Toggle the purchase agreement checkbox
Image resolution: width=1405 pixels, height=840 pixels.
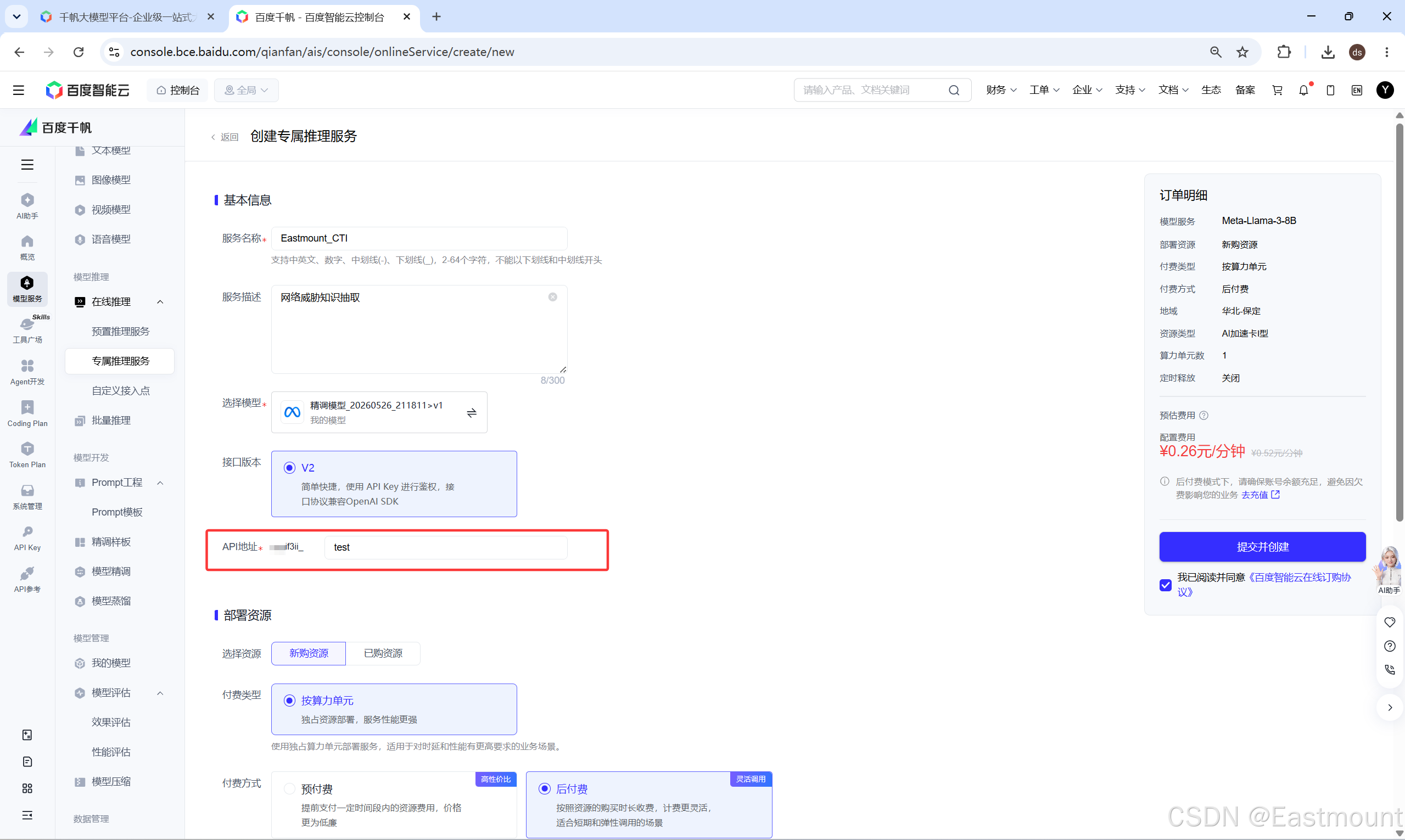click(1165, 585)
